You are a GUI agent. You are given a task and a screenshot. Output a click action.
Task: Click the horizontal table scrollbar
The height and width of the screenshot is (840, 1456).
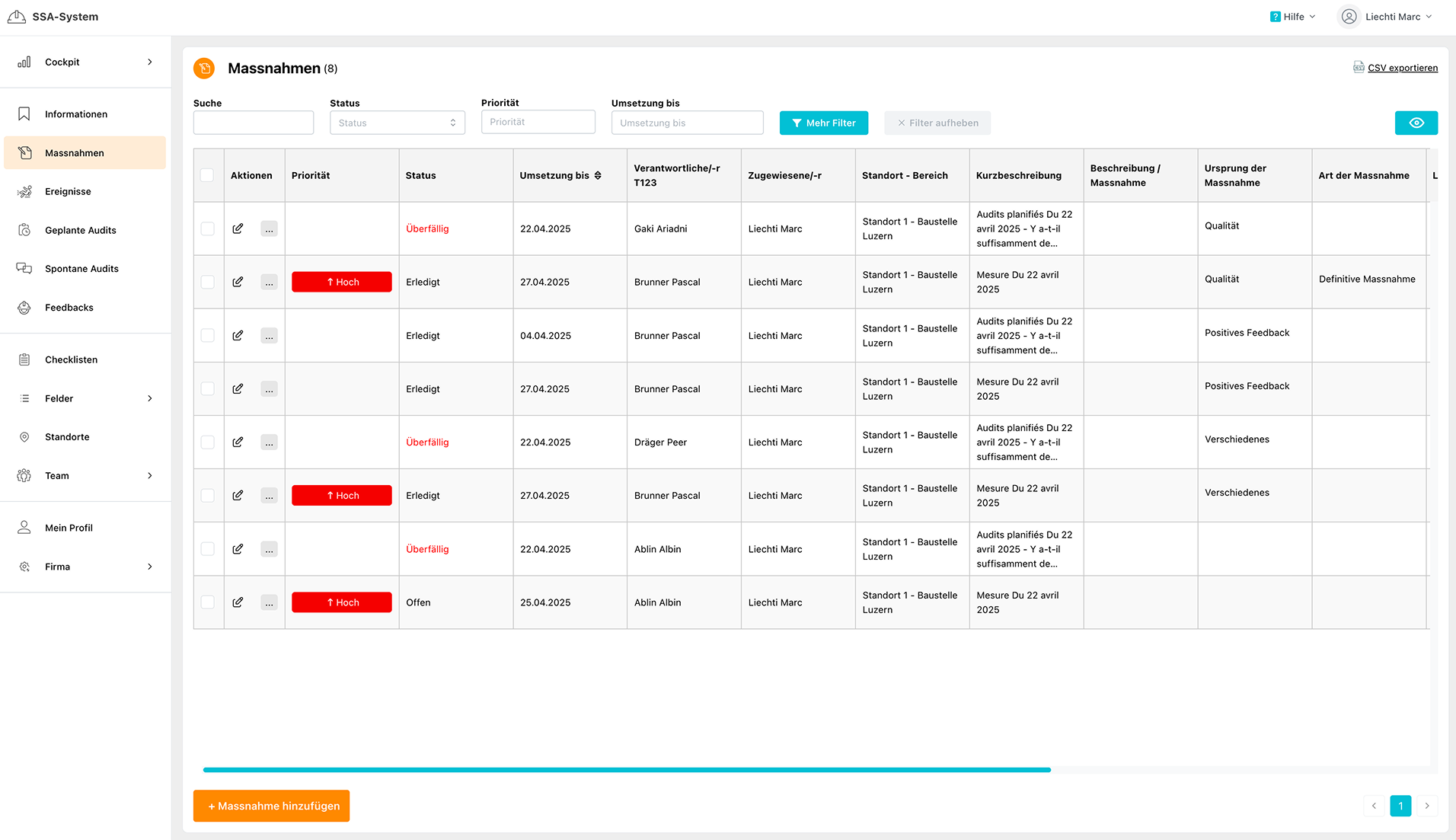[x=626, y=770]
